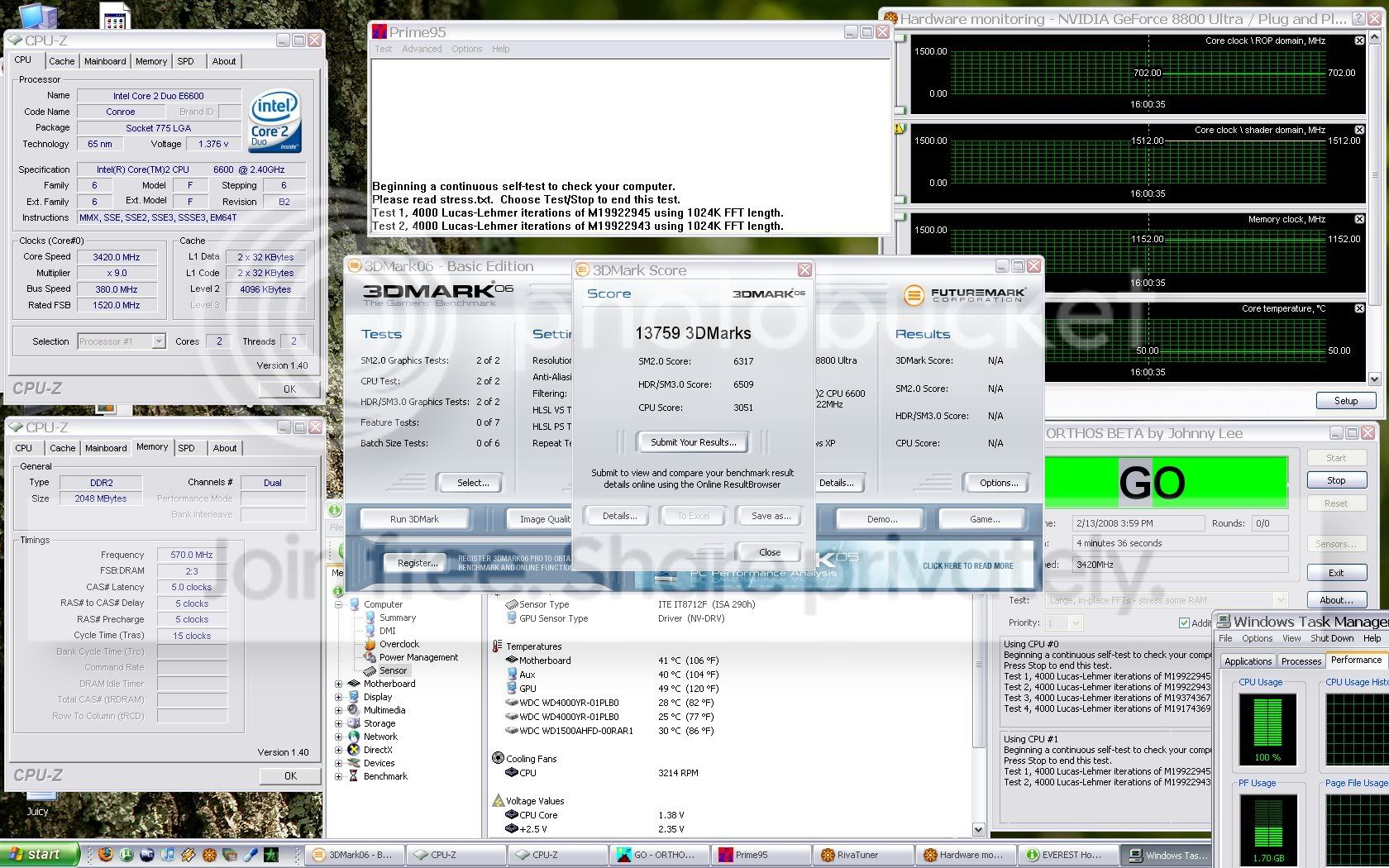Toggle the Additional checkbox in ORTHOS

click(x=1184, y=622)
